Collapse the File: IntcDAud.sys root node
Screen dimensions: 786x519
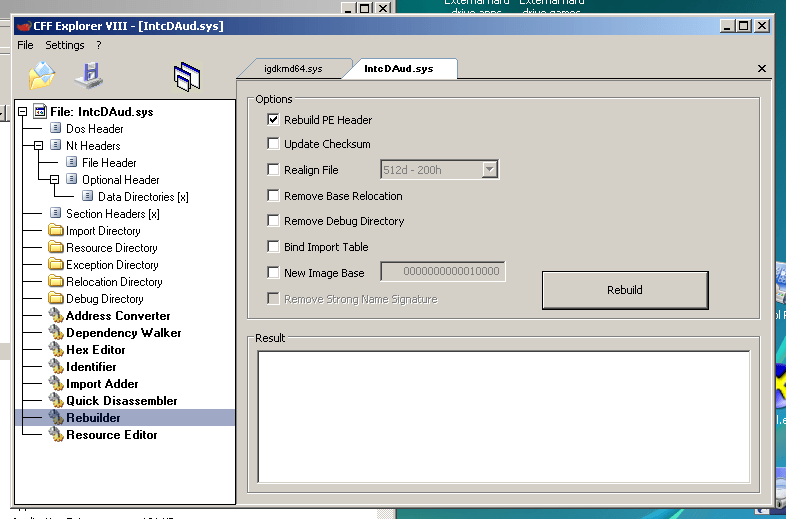pos(23,112)
